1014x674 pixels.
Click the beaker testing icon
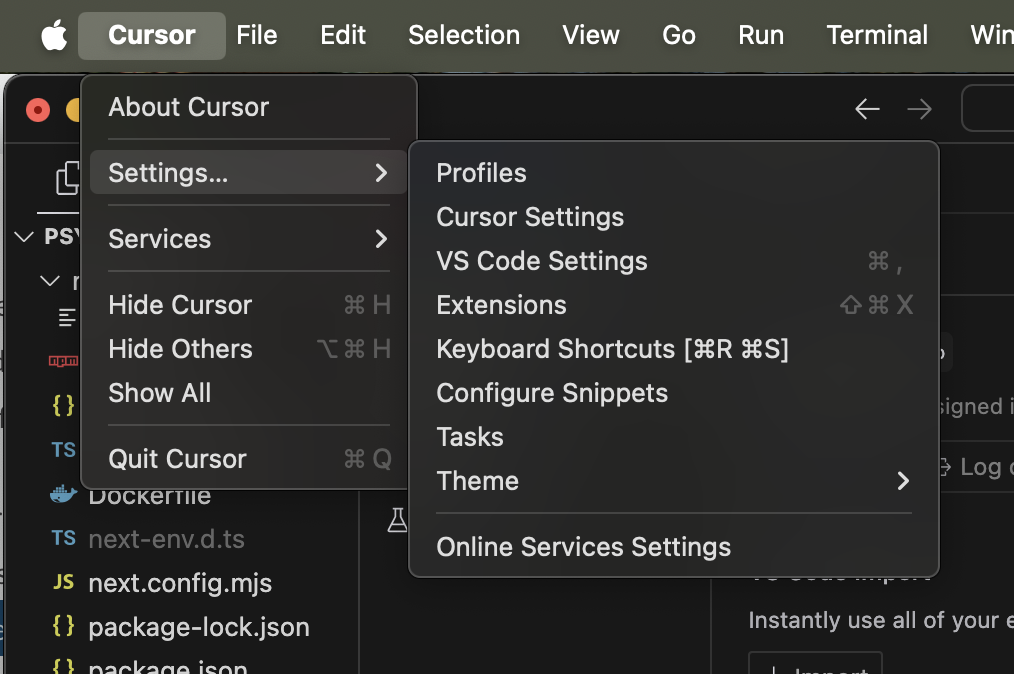(x=398, y=520)
